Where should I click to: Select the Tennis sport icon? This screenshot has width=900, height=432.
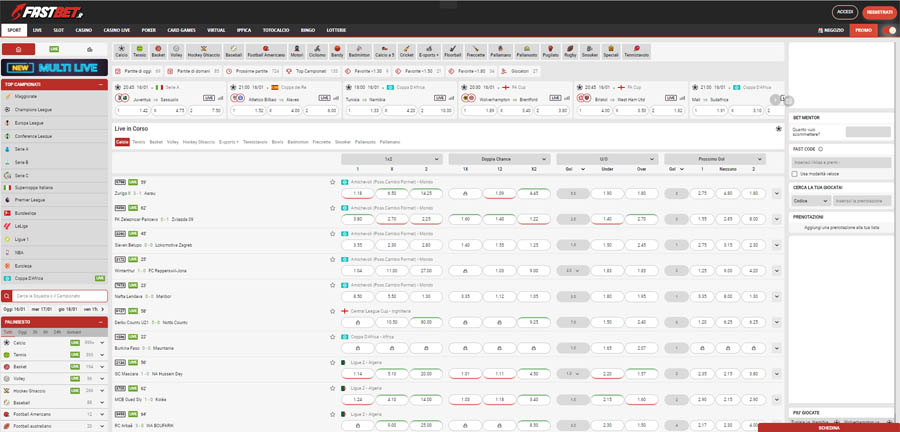[x=139, y=51]
